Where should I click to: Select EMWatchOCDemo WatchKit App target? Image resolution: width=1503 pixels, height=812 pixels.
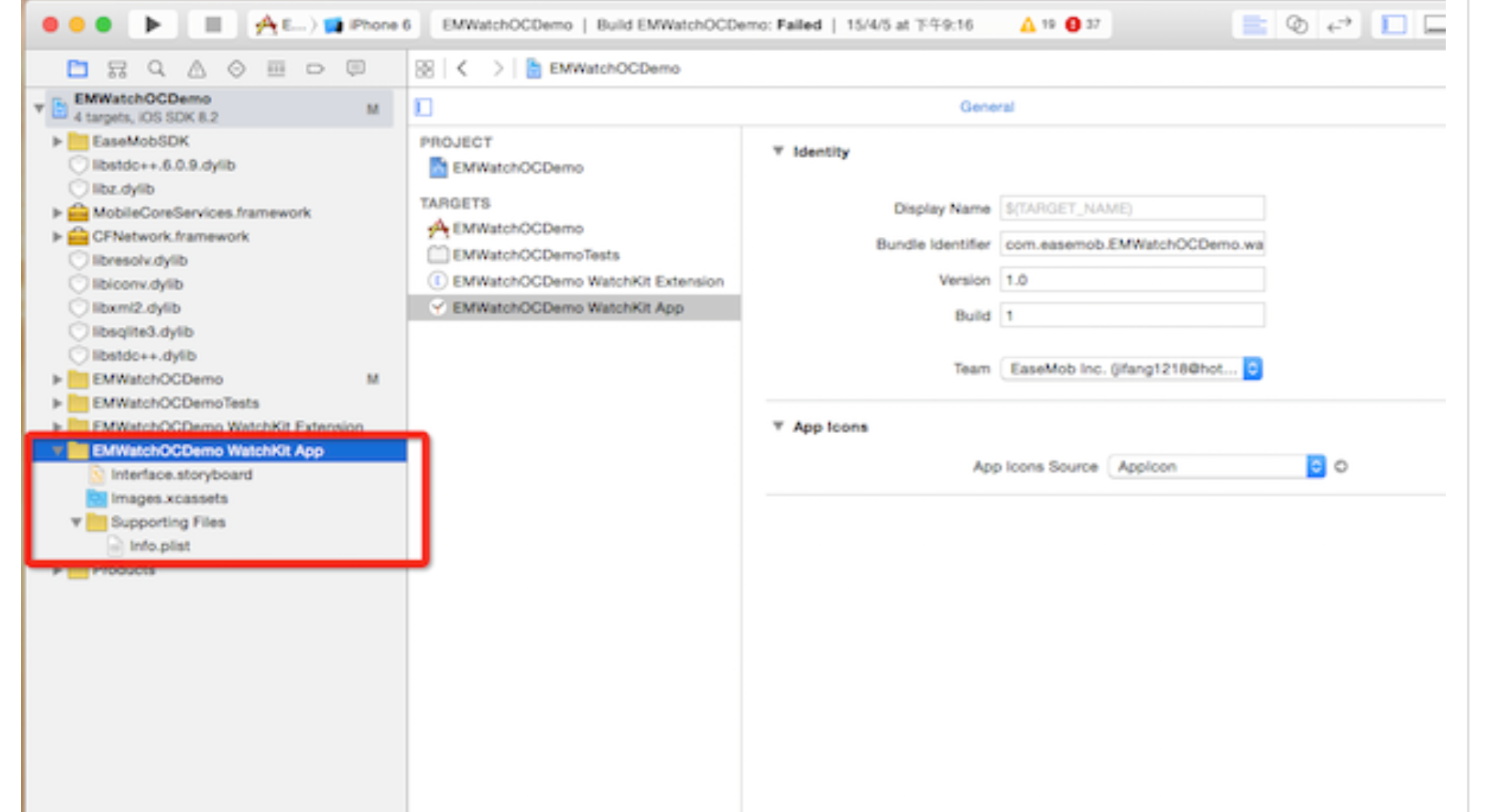[x=575, y=308]
